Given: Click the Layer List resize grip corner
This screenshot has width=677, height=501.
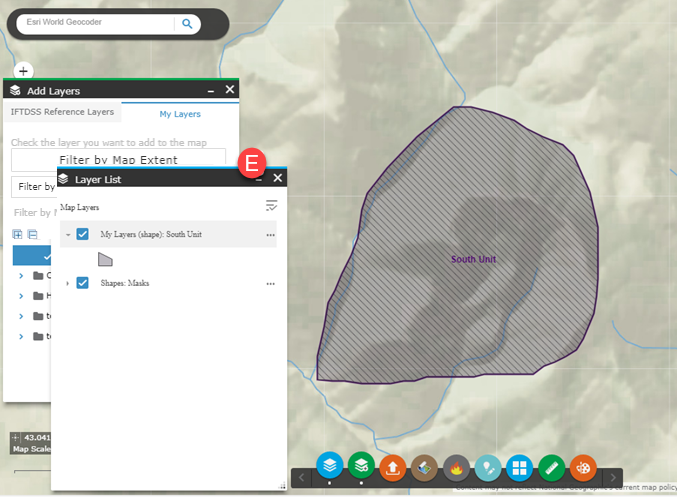Looking at the screenshot, I should (x=282, y=486).
